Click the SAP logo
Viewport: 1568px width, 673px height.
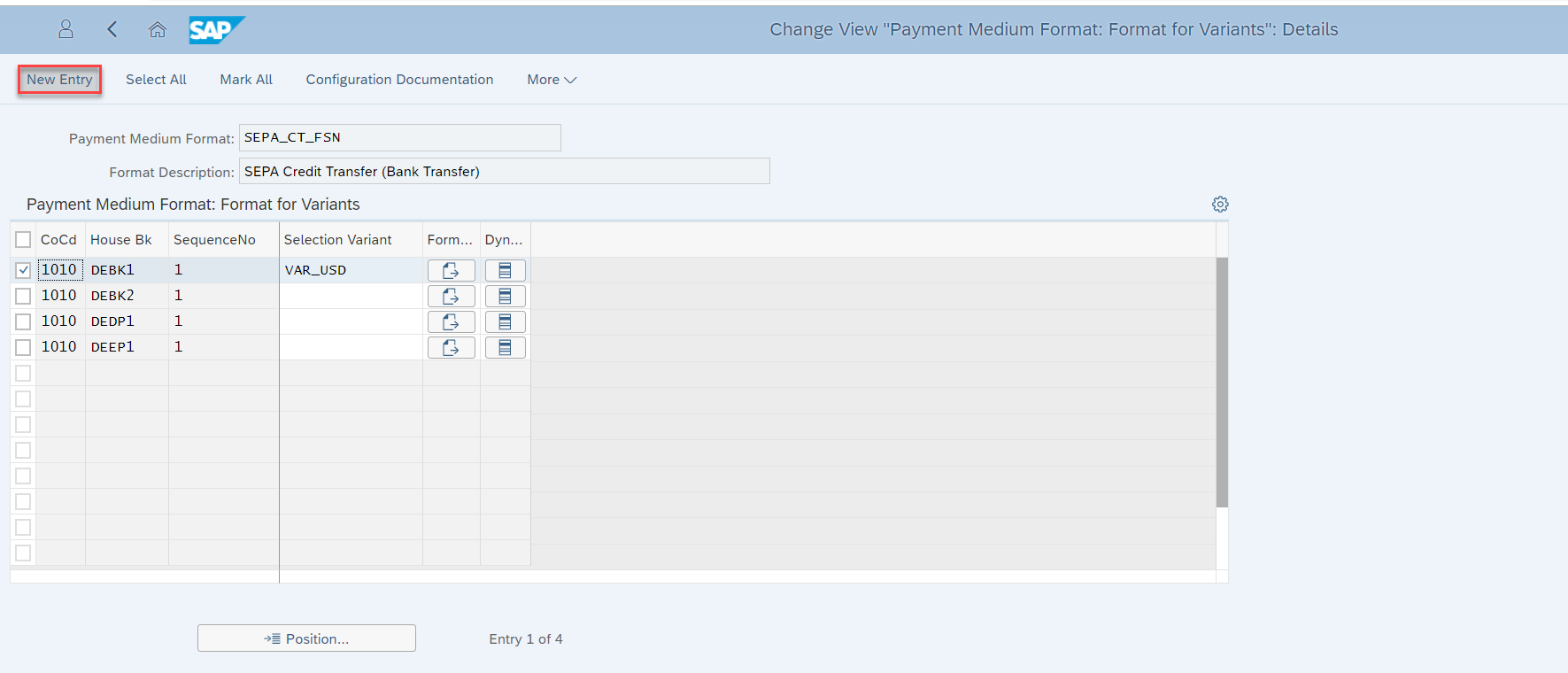click(x=216, y=29)
